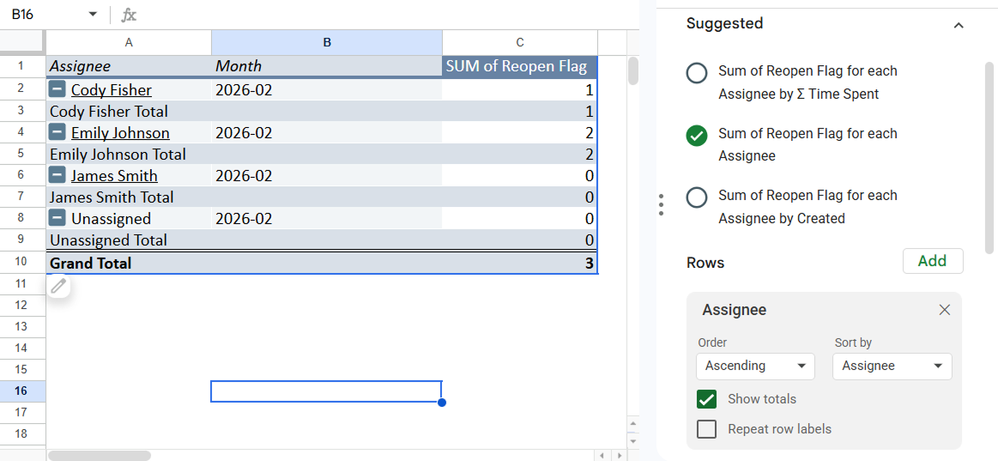Collapse the Suggested section
This screenshot has height=461, width=998.
[x=958, y=24]
